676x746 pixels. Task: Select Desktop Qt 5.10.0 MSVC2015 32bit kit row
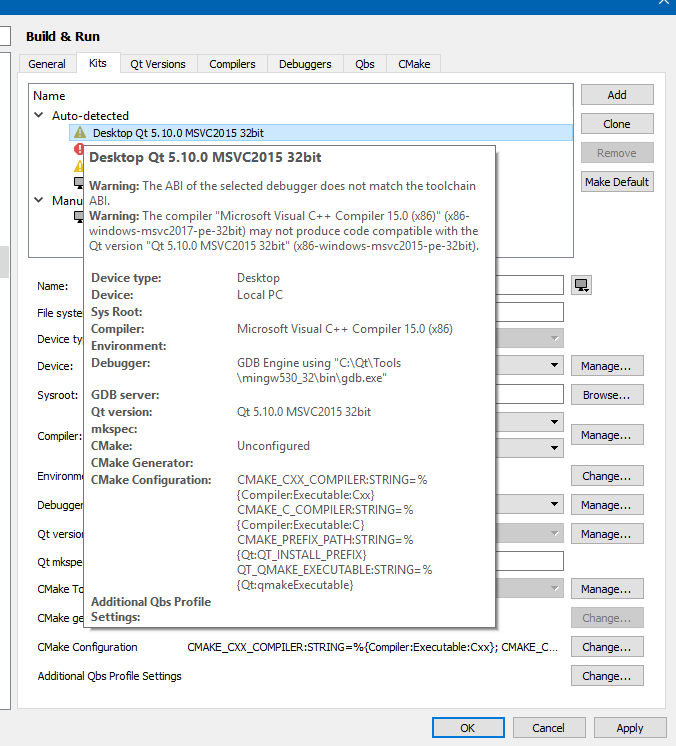click(321, 133)
